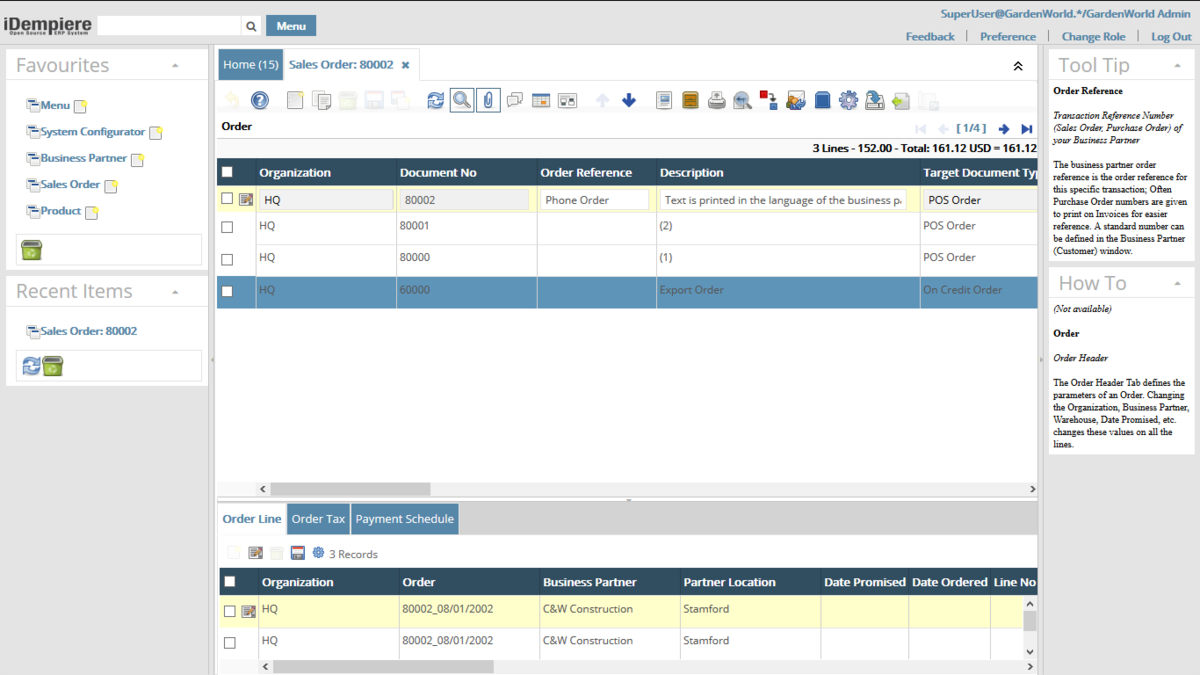This screenshot has width=1200, height=675.
Task: Check the box for order 80001 row
Action: 227,227
